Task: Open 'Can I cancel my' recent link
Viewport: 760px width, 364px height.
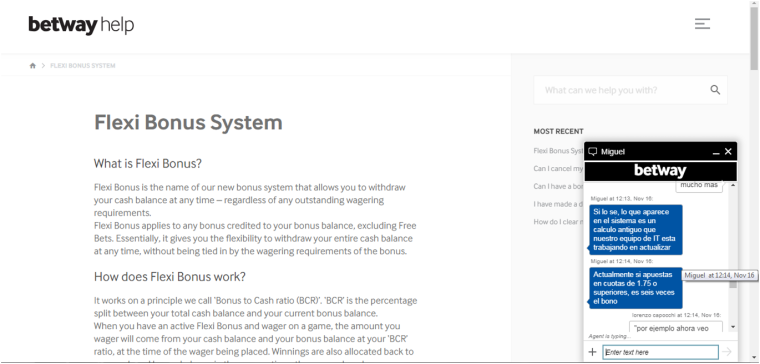Action: (x=558, y=169)
